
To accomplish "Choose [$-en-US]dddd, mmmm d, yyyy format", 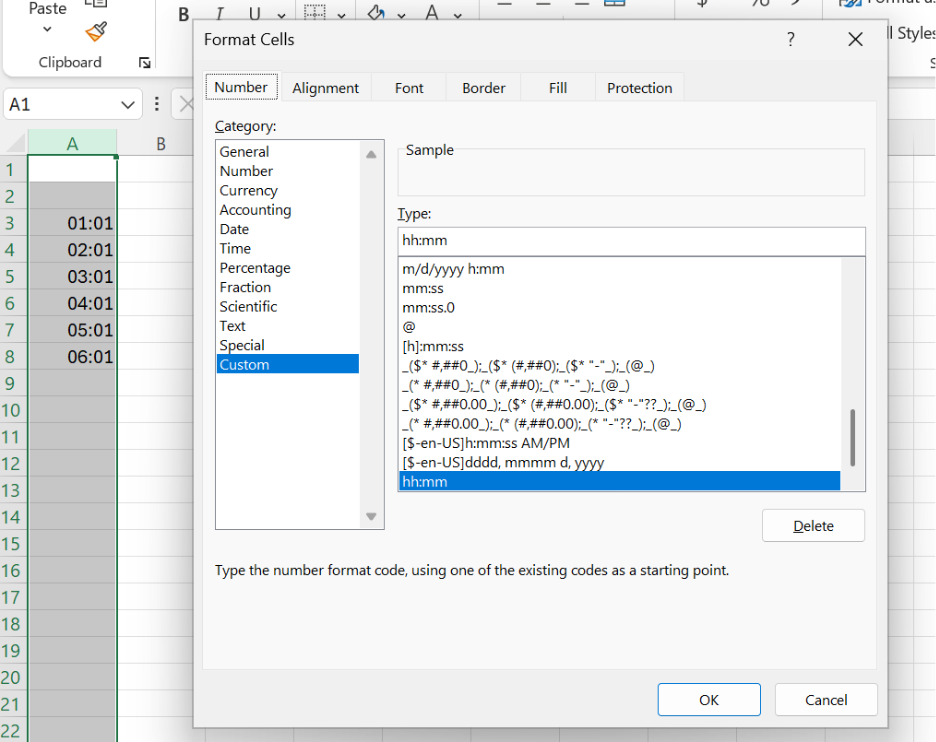I will tap(620, 463).
